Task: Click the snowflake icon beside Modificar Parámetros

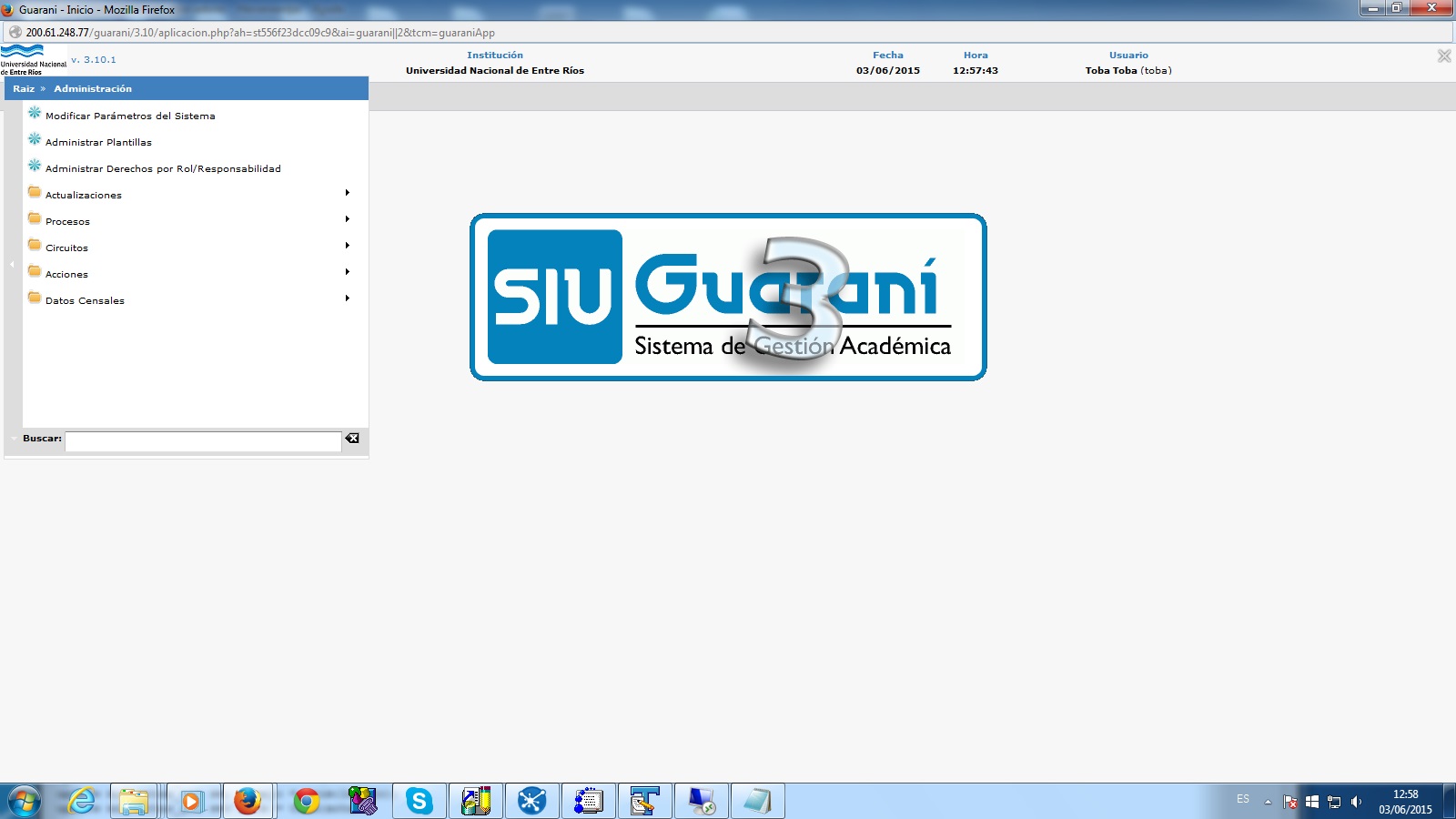Action: click(35, 113)
